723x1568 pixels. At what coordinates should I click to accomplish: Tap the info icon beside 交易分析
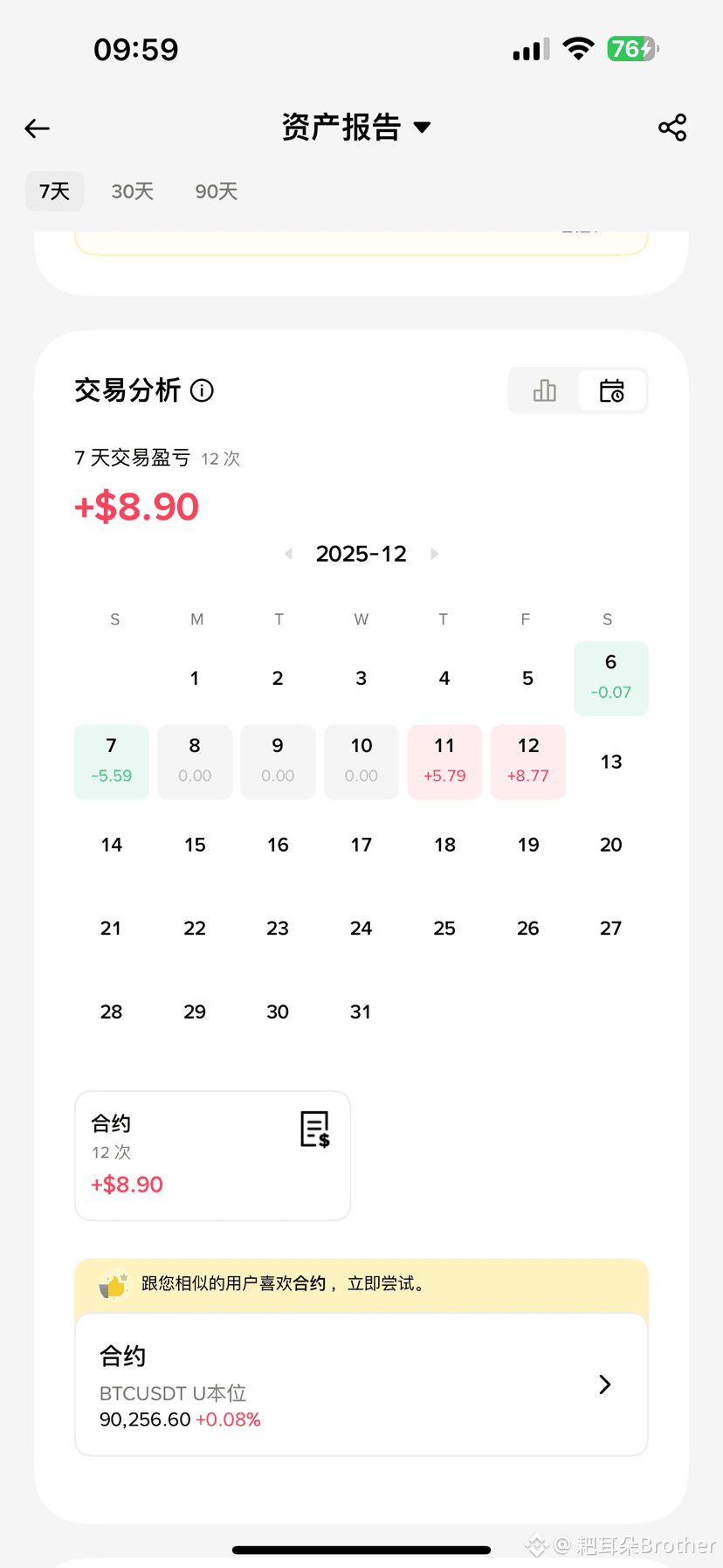202,390
